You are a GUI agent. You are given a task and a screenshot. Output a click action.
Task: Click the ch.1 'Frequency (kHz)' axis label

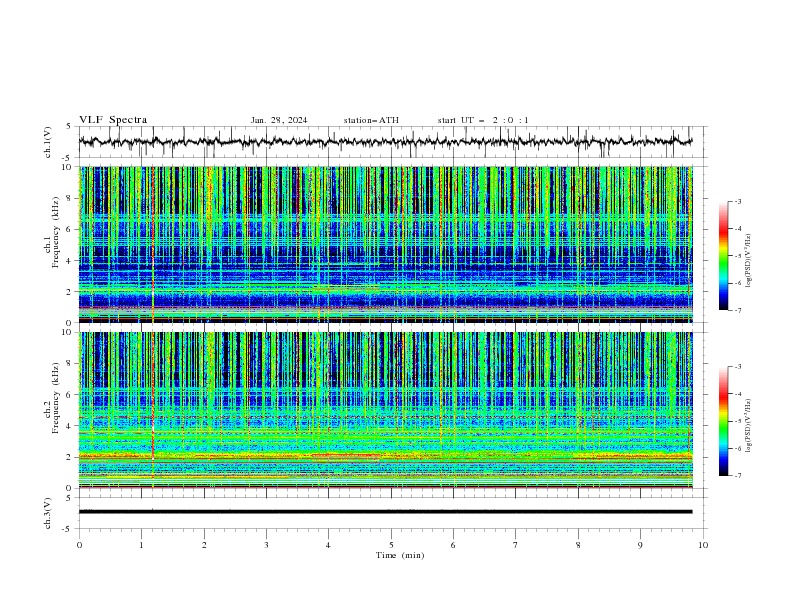click(x=56, y=233)
